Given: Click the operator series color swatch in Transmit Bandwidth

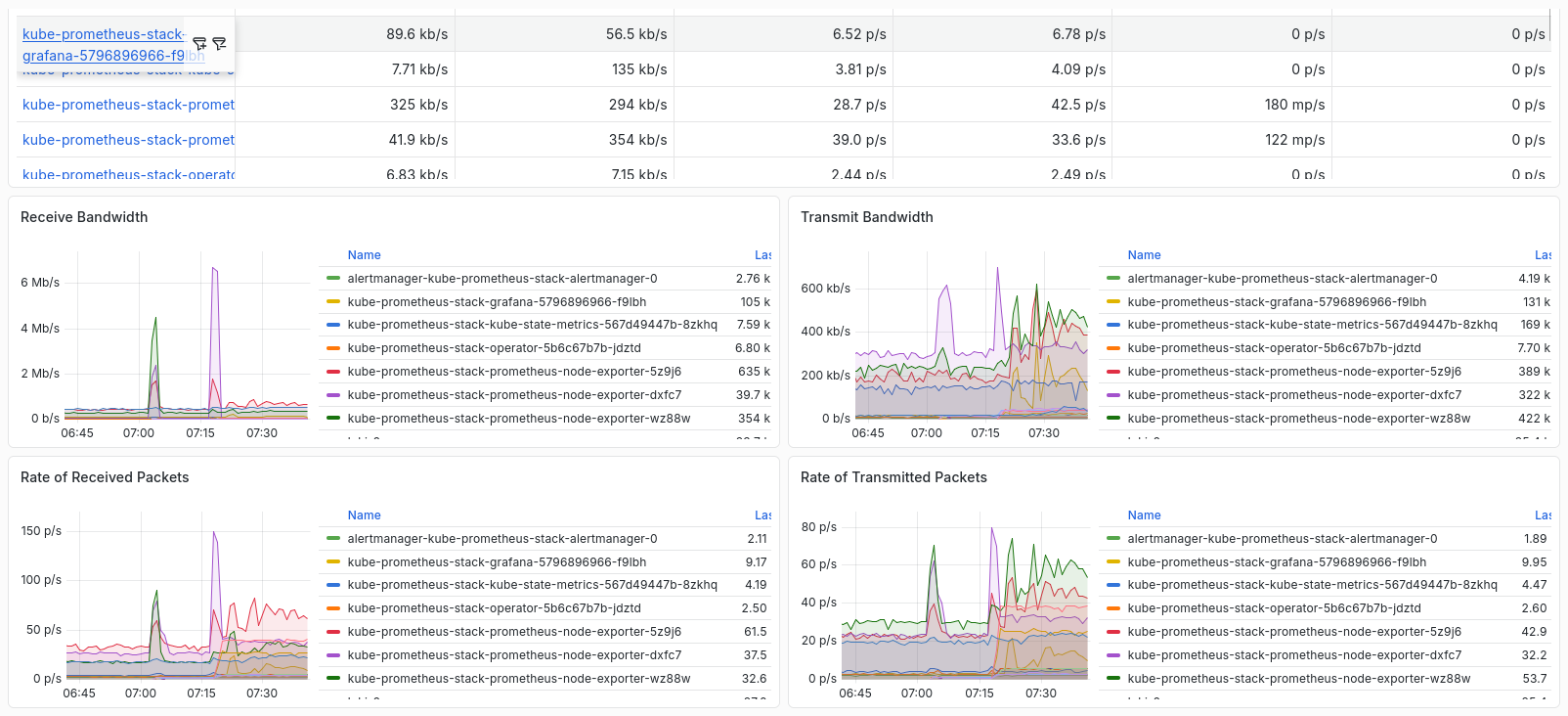Looking at the screenshot, I should click(x=1113, y=348).
